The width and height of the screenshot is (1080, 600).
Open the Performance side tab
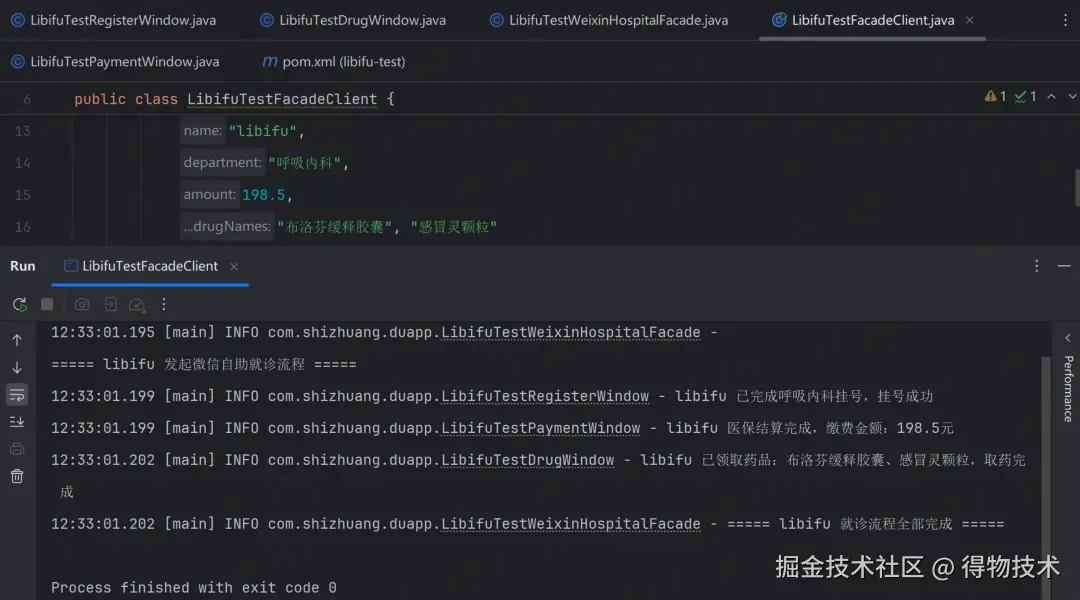(x=1068, y=389)
